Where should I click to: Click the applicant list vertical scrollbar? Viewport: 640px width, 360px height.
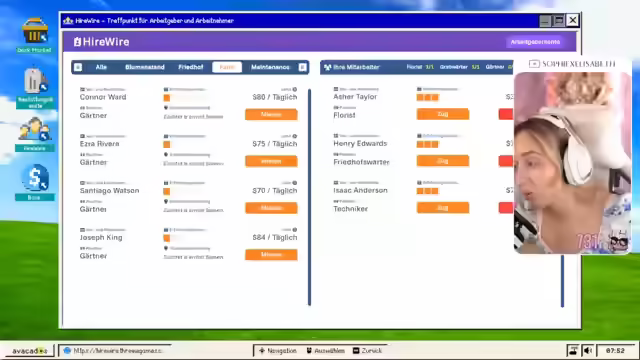pyautogui.click(x=309, y=197)
